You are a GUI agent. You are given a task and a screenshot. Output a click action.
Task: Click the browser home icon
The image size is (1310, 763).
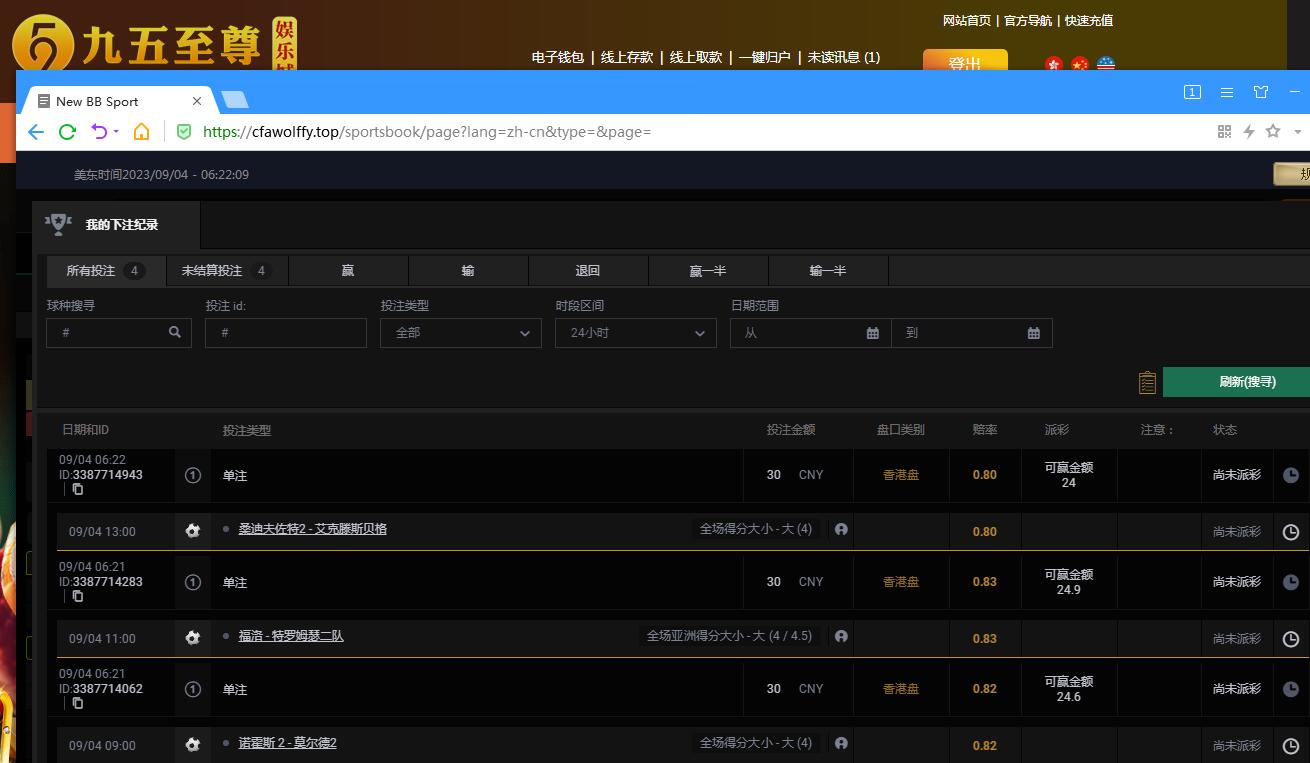tap(142, 132)
